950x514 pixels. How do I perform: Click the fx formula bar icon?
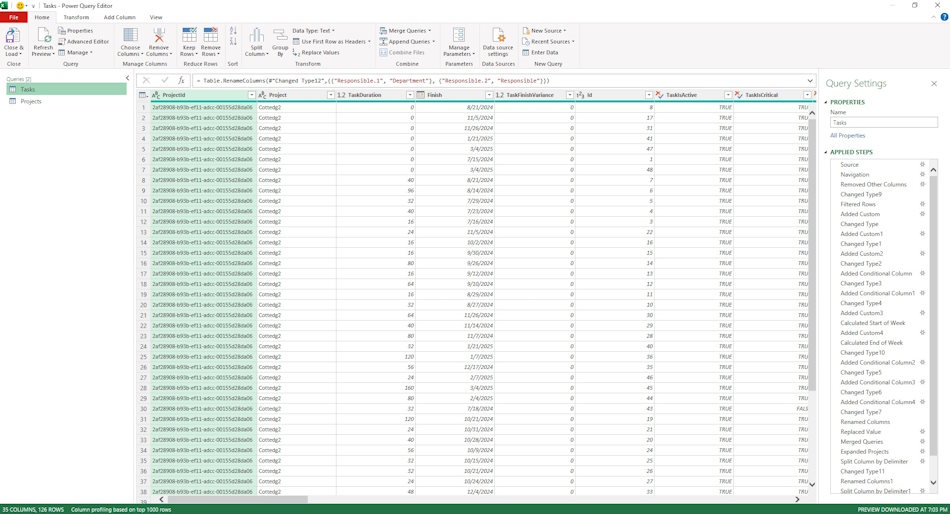181,80
